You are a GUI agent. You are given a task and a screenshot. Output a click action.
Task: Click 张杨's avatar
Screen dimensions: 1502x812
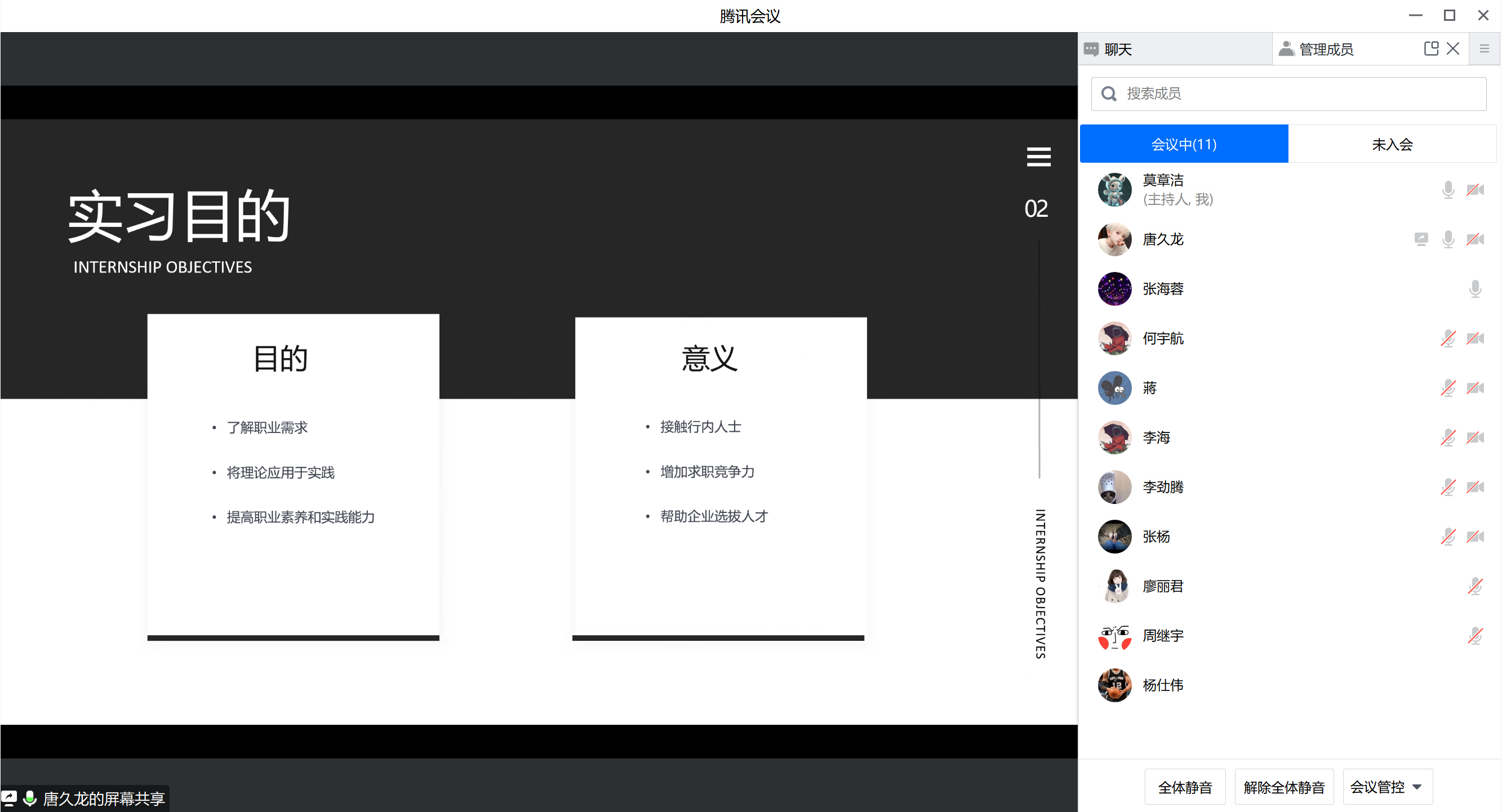click(1114, 536)
